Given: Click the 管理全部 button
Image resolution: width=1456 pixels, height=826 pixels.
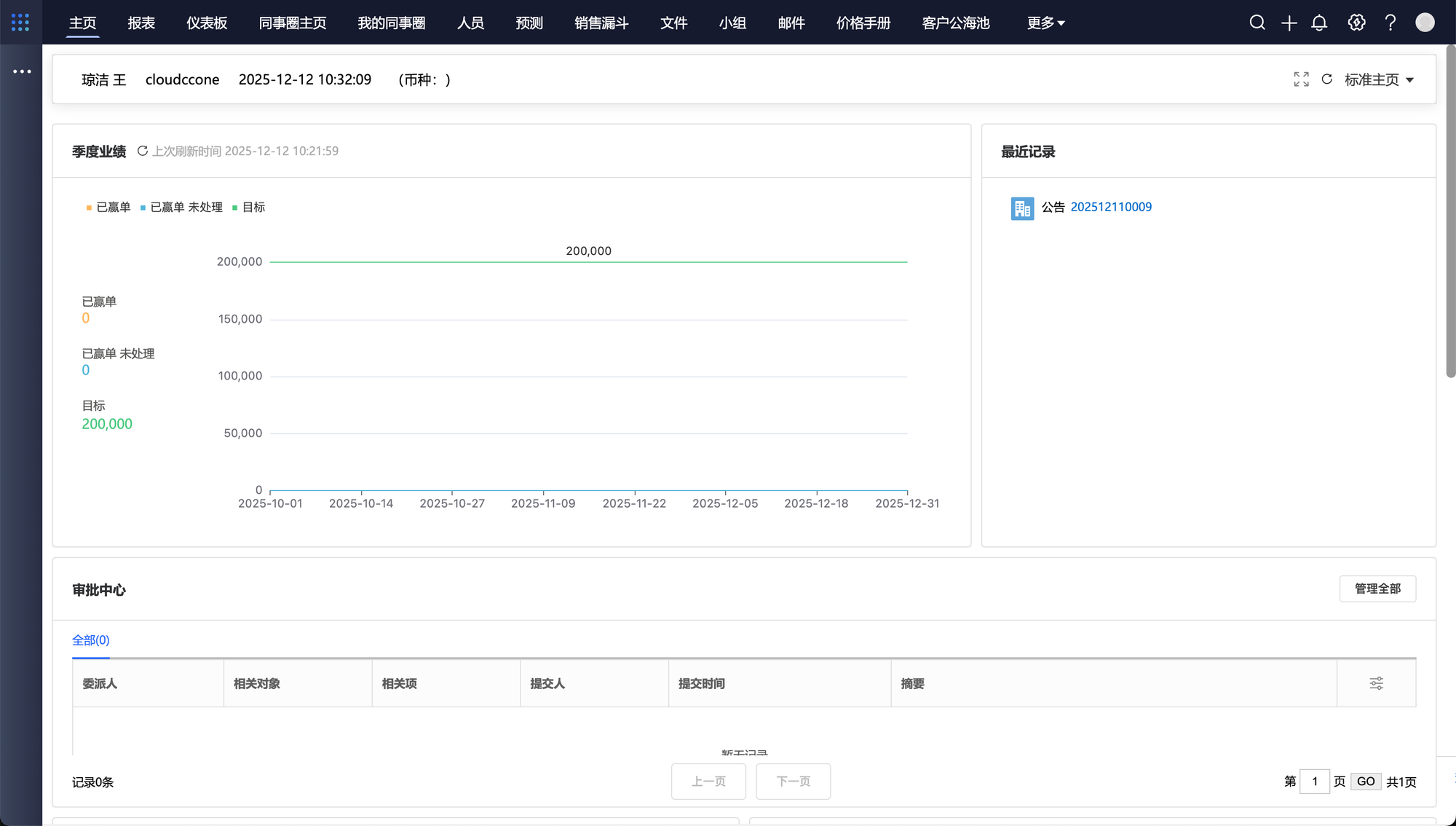Looking at the screenshot, I should click(1377, 589).
